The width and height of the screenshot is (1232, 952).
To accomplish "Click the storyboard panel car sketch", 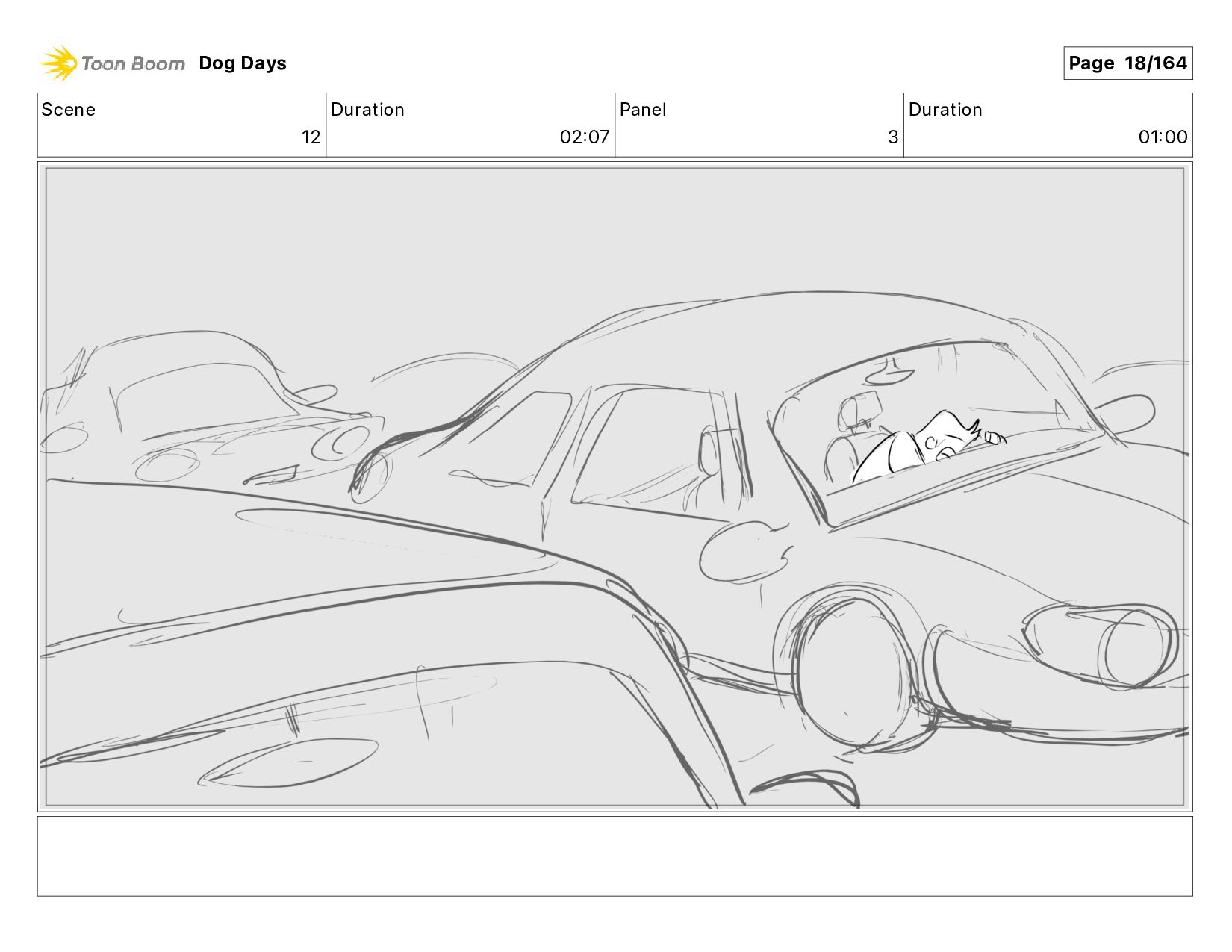I will pyautogui.click(x=615, y=487).
